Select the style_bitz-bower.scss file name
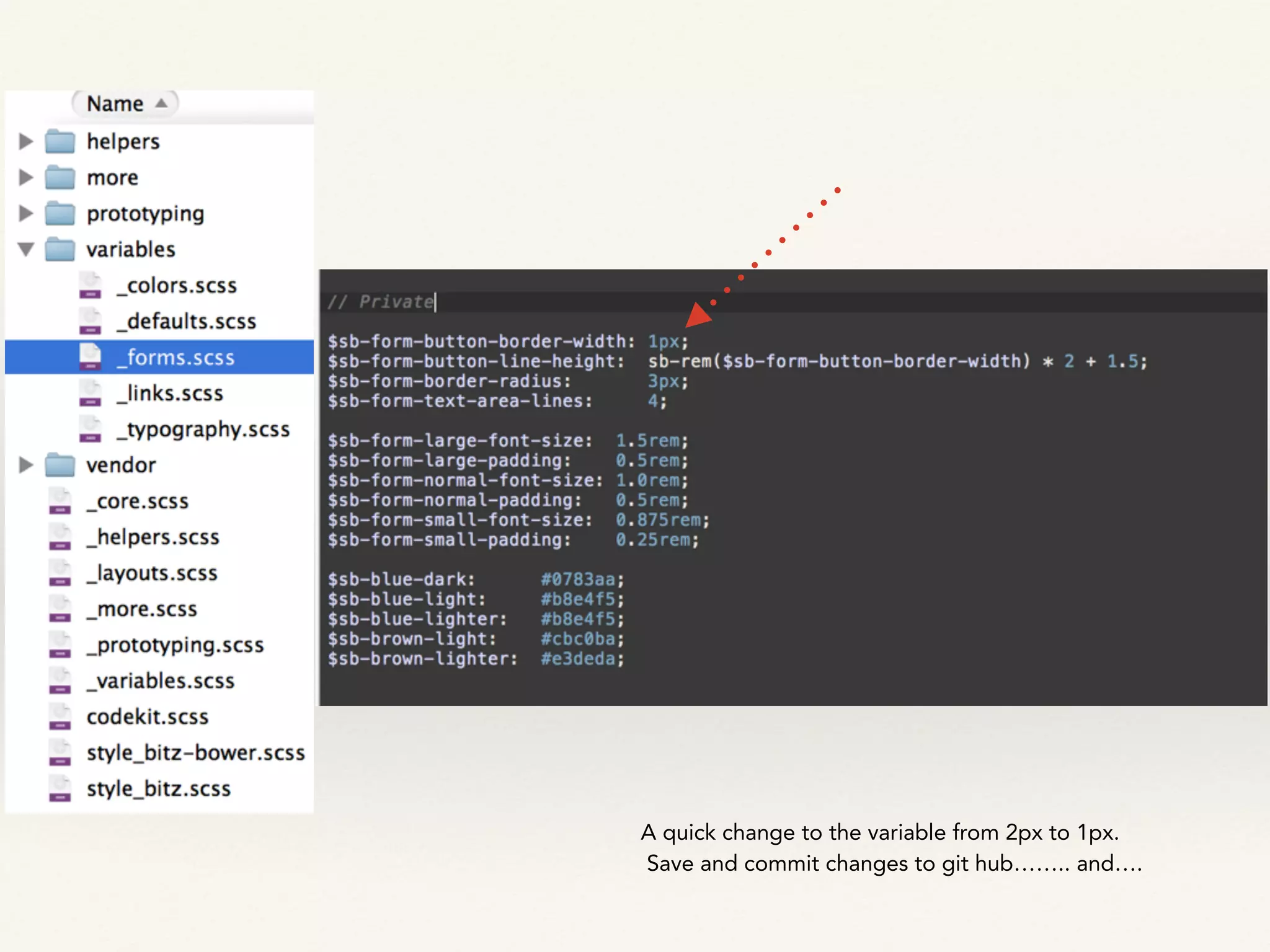Viewport: 1270px width, 952px height. tap(196, 753)
